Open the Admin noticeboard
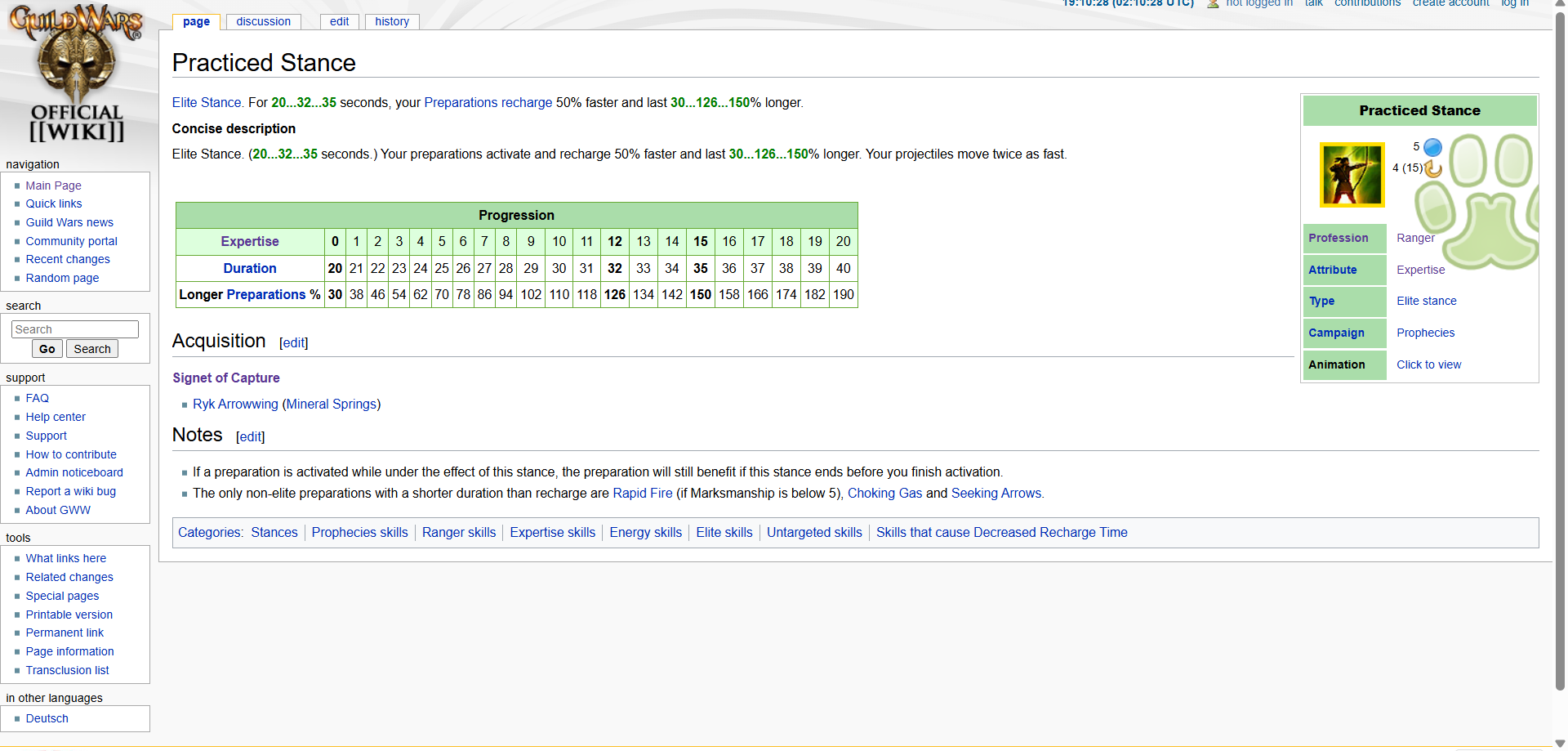Screen dimensions: 1568x751 (74, 472)
